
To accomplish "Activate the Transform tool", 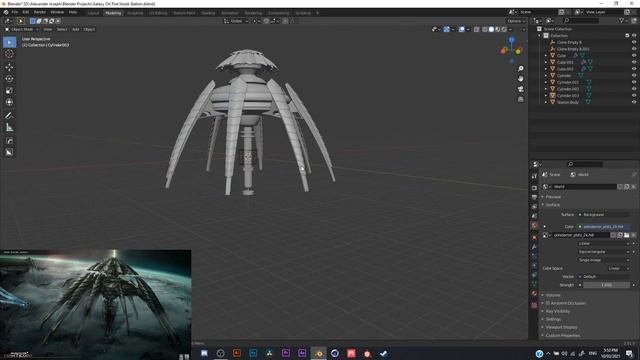I will click(9, 102).
